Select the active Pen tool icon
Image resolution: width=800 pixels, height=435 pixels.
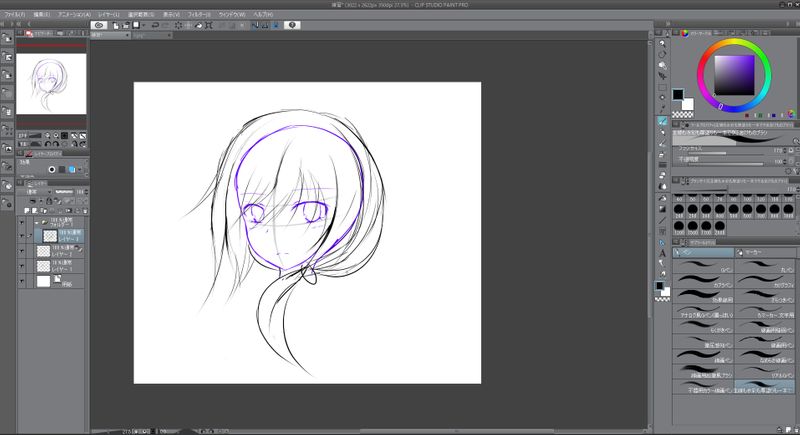662,120
